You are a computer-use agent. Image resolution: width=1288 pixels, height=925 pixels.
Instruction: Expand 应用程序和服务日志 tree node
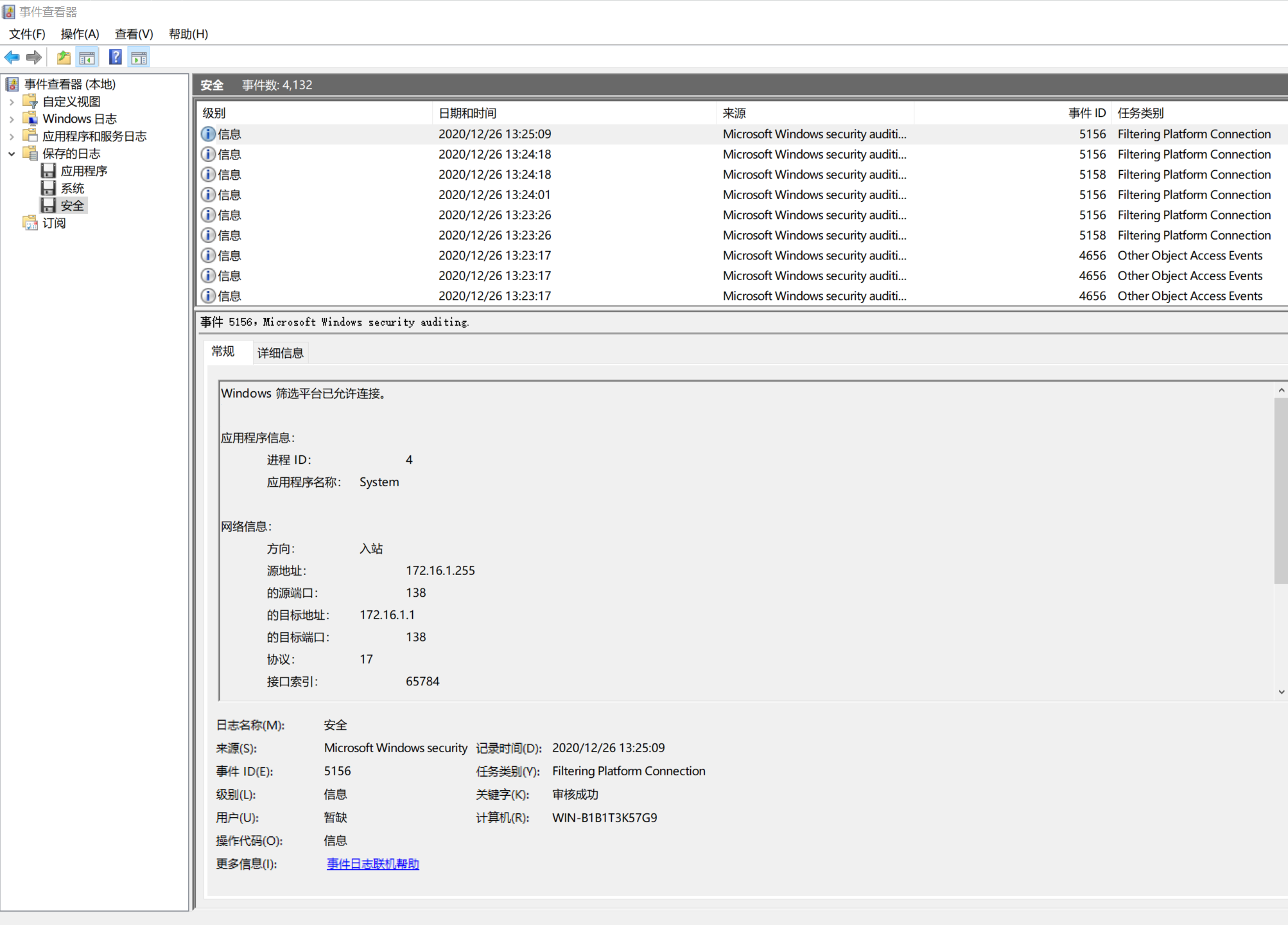tap(12, 136)
